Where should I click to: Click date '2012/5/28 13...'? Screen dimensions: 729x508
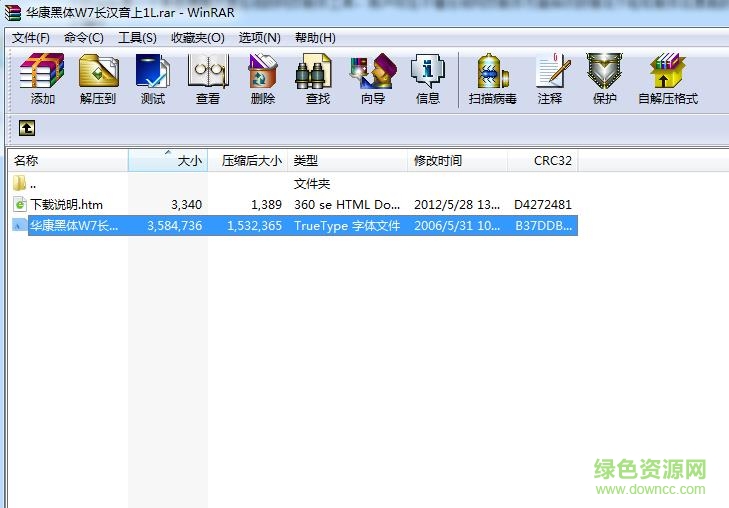[457, 205]
